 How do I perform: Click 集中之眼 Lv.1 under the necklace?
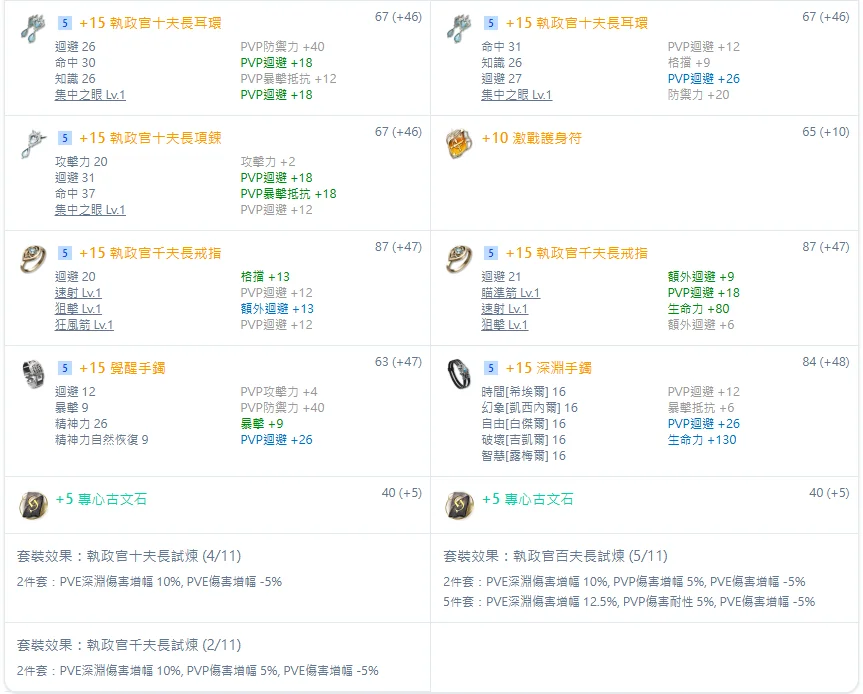point(90,210)
